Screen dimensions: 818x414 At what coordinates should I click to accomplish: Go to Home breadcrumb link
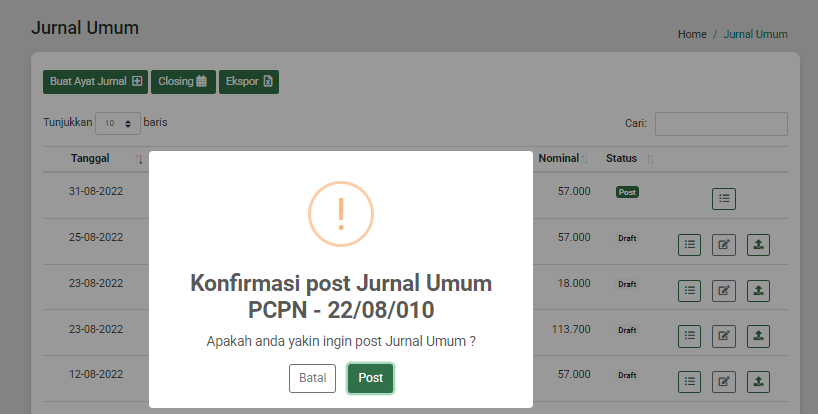(692, 34)
